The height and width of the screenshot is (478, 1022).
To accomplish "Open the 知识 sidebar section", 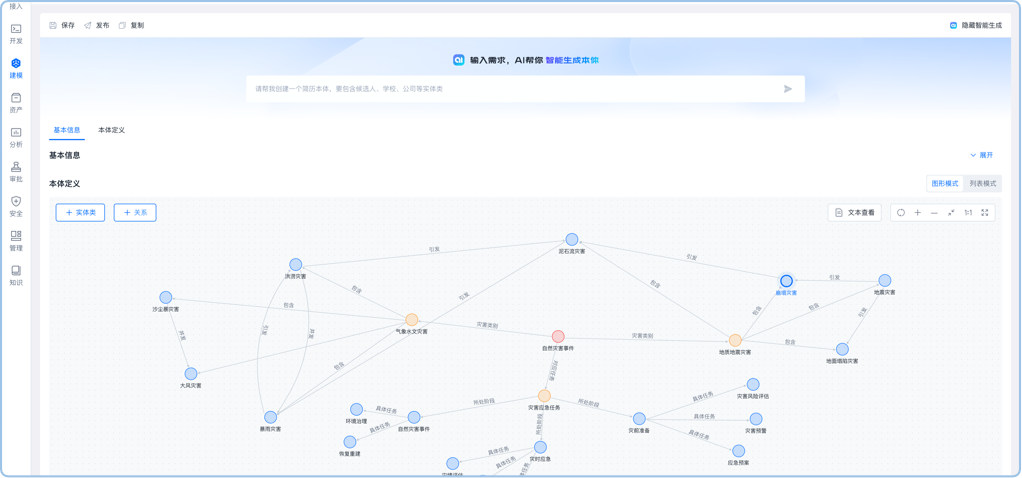I will [16, 275].
